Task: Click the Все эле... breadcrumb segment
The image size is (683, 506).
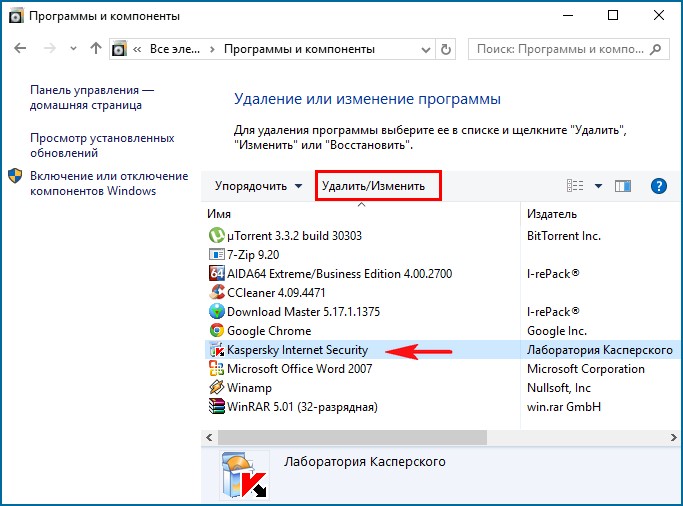Action: coord(175,49)
